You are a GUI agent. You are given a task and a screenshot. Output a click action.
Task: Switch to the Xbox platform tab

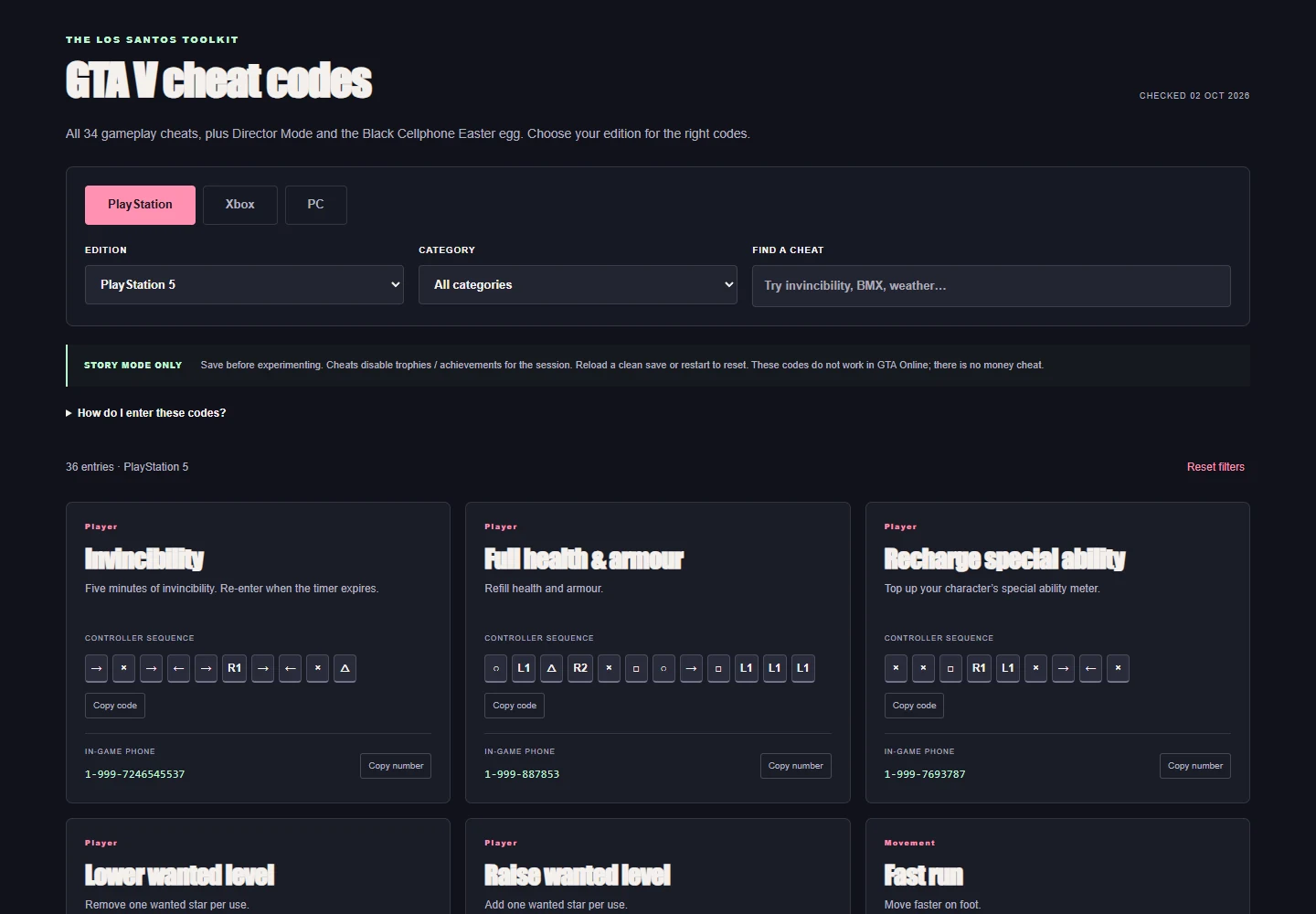[x=239, y=205]
